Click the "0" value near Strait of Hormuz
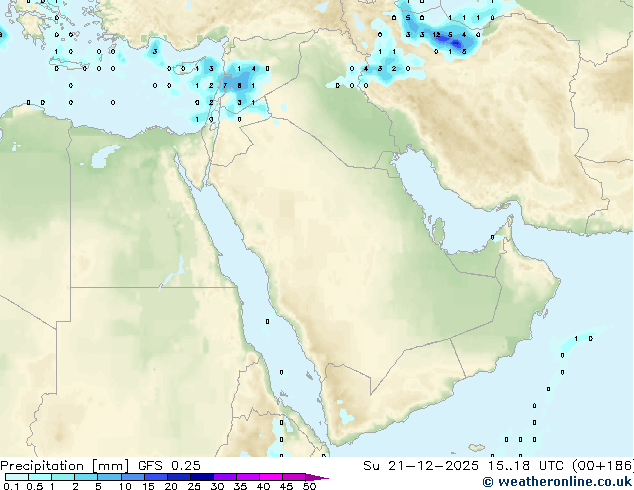Screen dimensions: 634x490 point(492,237)
